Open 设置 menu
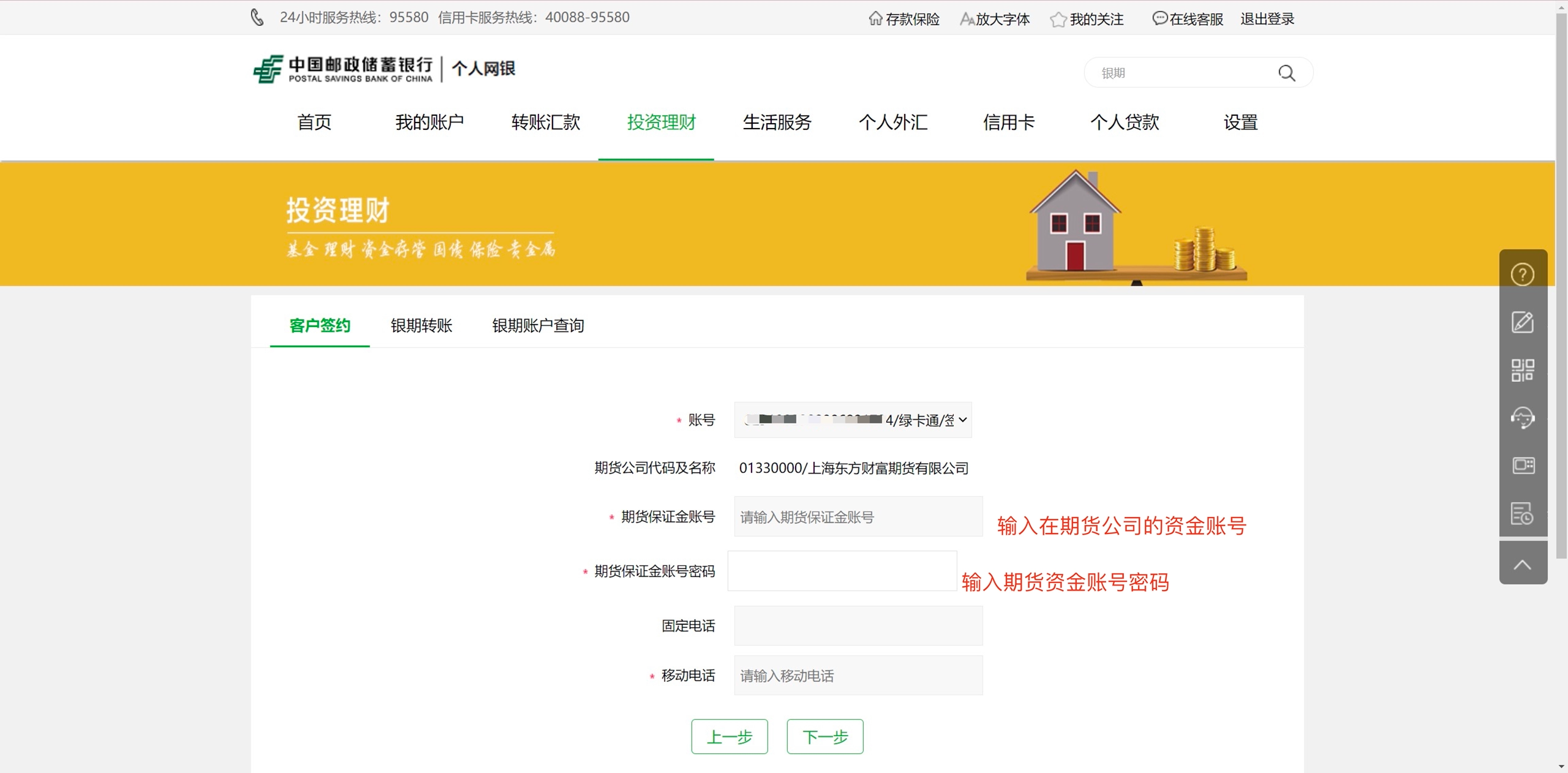Image resolution: width=1568 pixels, height=773 pixels. point(1241,123)
